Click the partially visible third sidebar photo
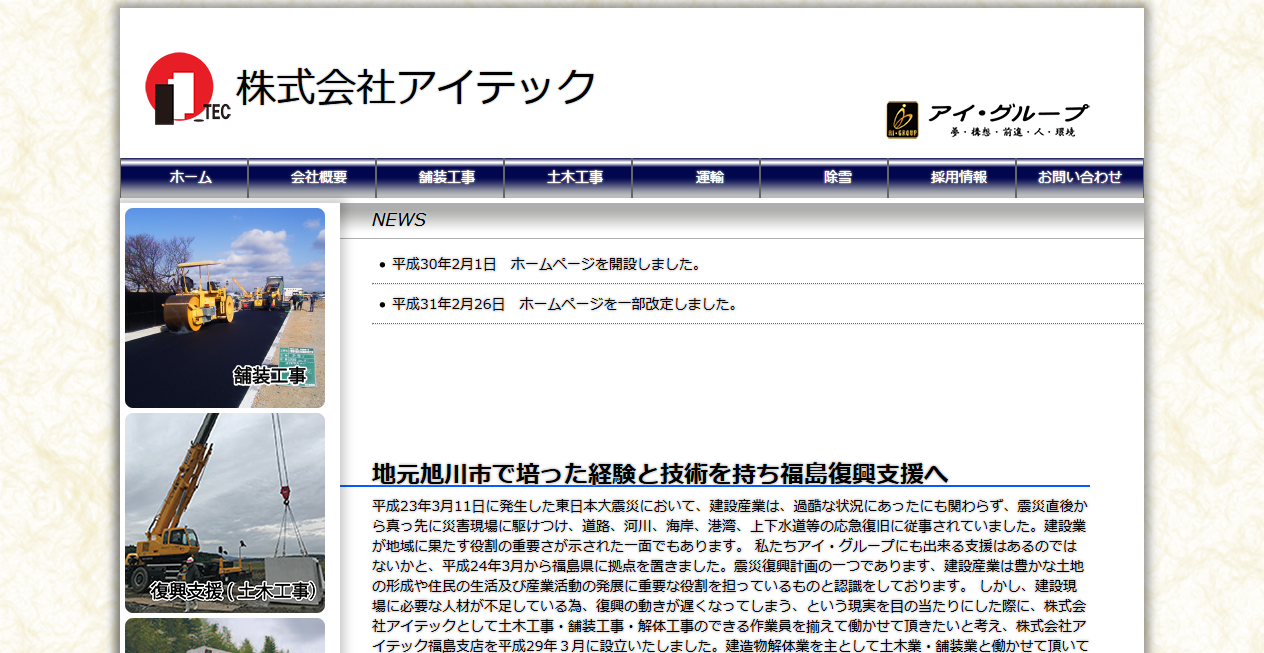The image size is (1264, 653). coord(224,638)
